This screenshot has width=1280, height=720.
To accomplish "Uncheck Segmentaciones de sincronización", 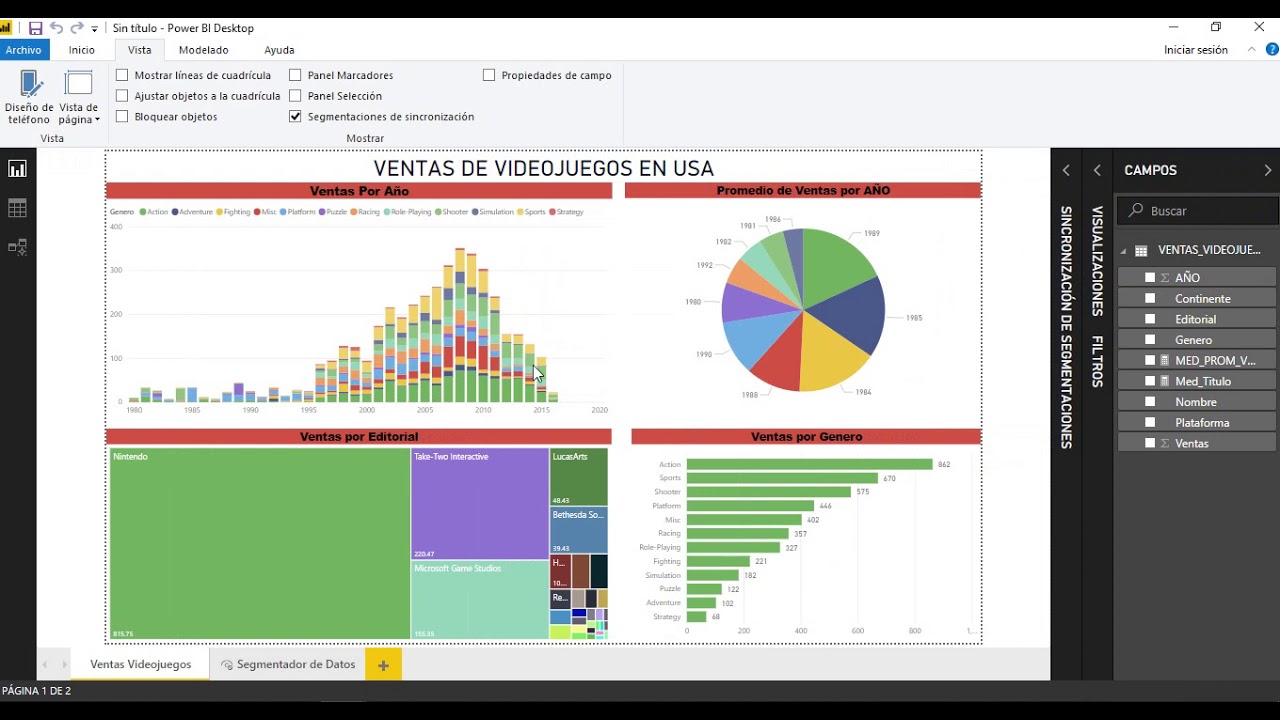I will pos(295,117).
